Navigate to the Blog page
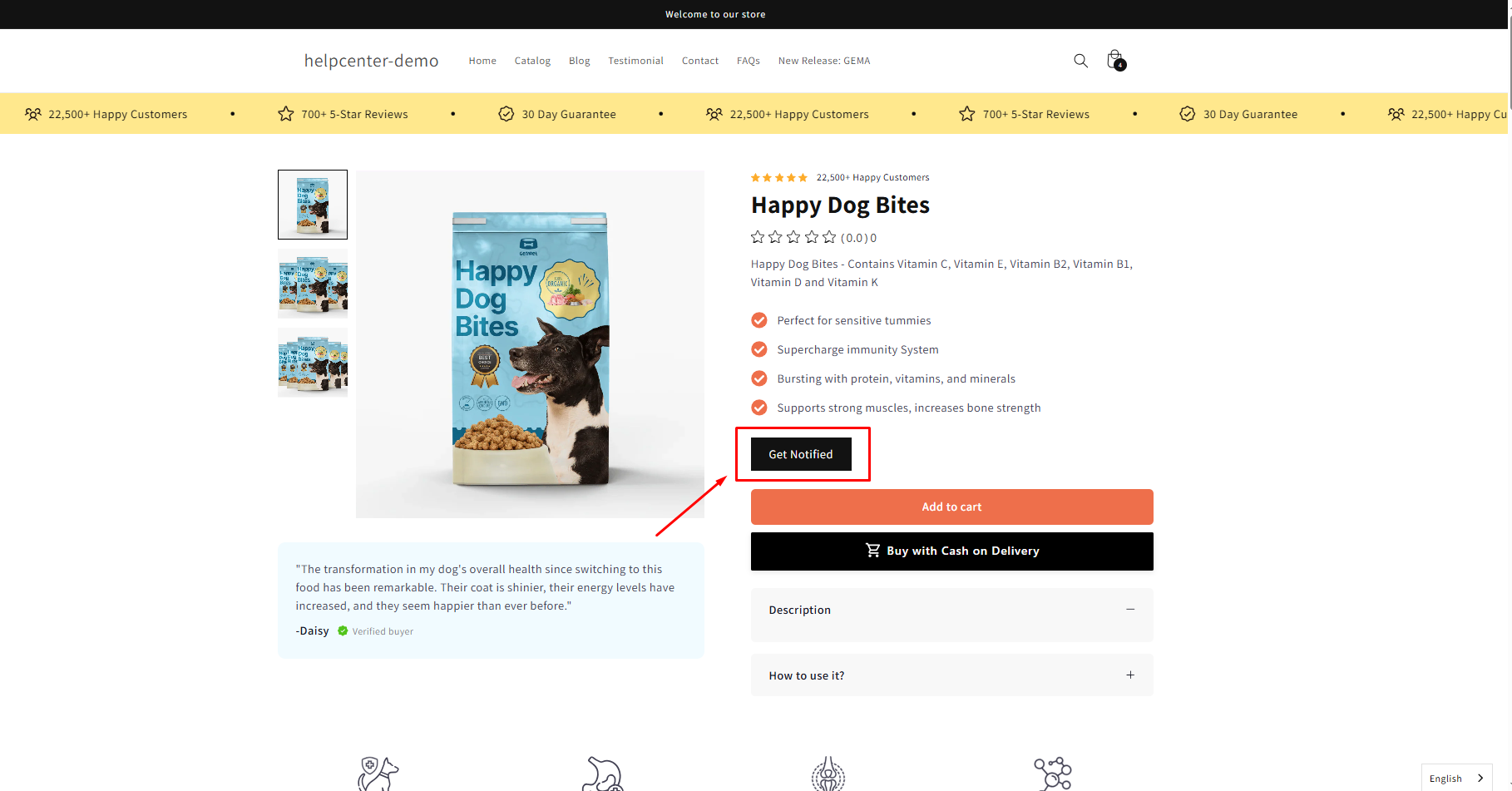The height and width of the screenshot is (791, 1512). coord(579,61)
